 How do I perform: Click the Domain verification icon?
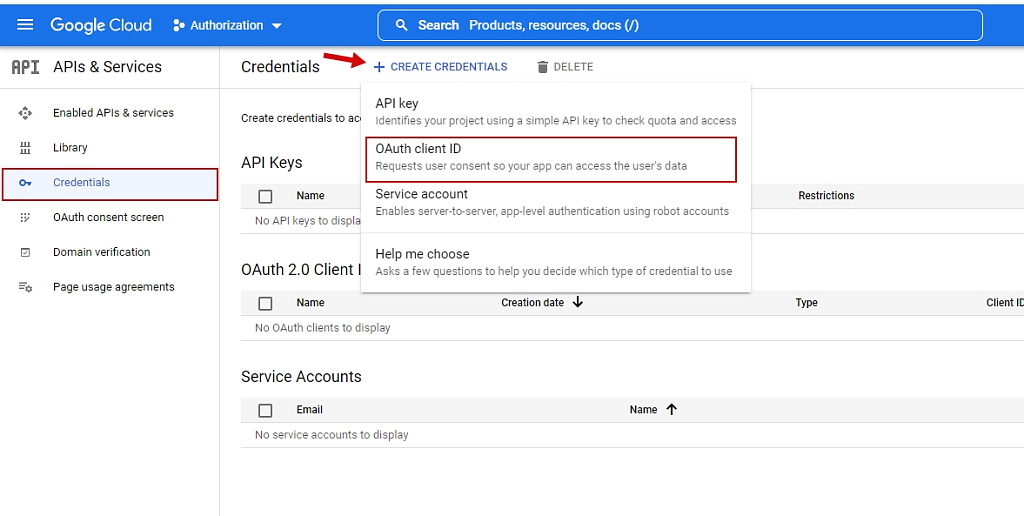[26, 253]
